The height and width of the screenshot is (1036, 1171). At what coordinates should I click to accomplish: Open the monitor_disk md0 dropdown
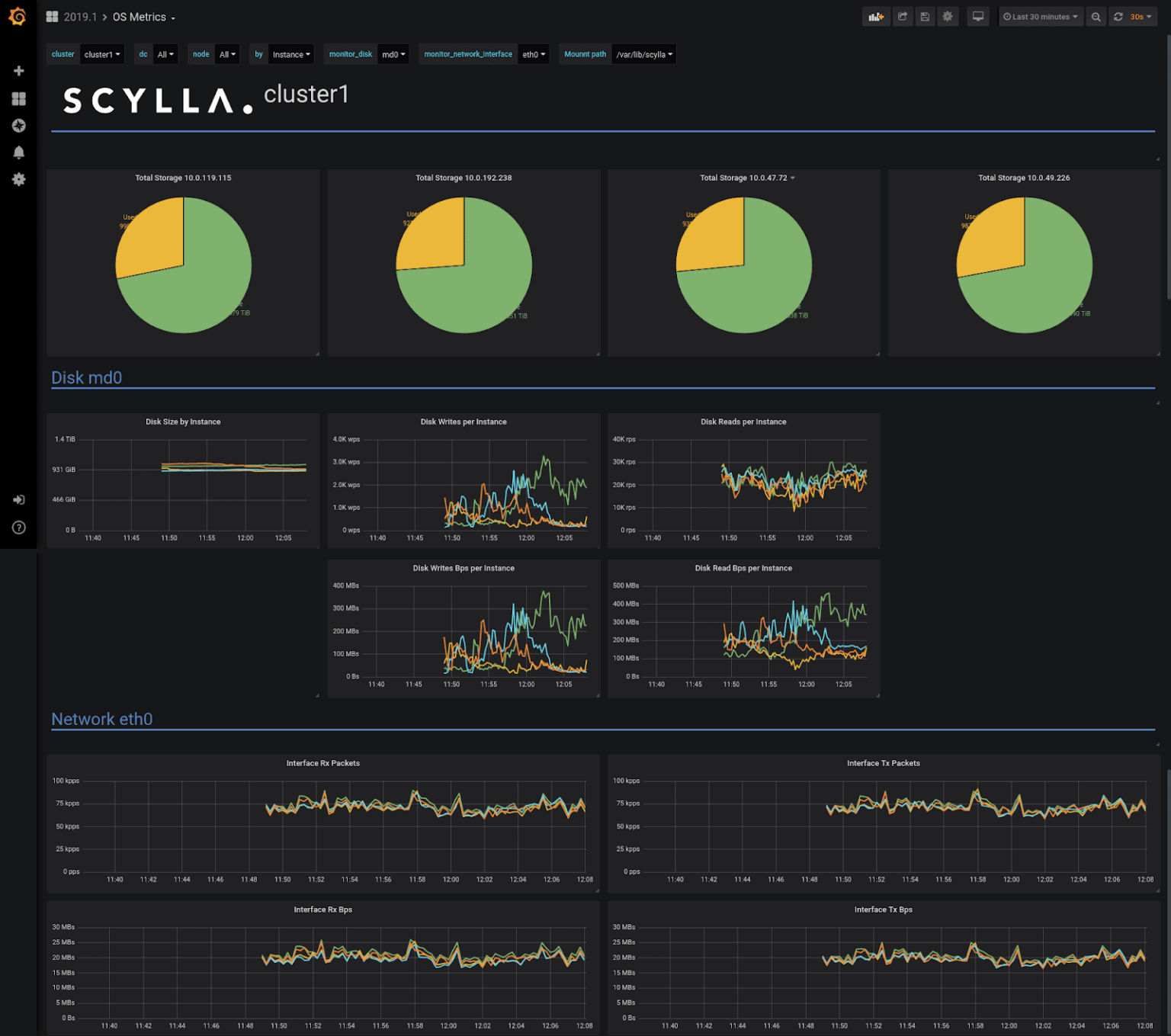click(393, 54)
